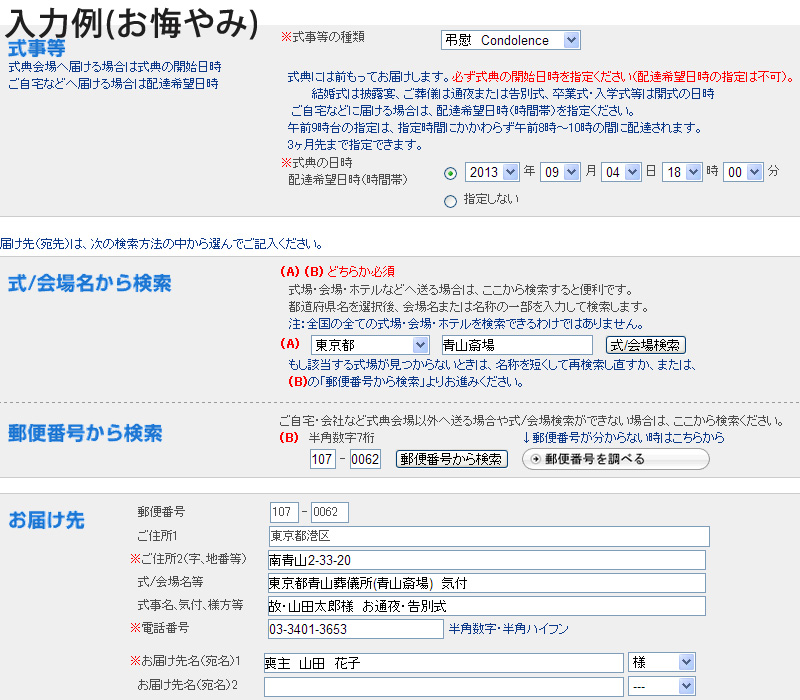
Task: Select the 指定しない radio option
Action: click(x=450, y=201)
